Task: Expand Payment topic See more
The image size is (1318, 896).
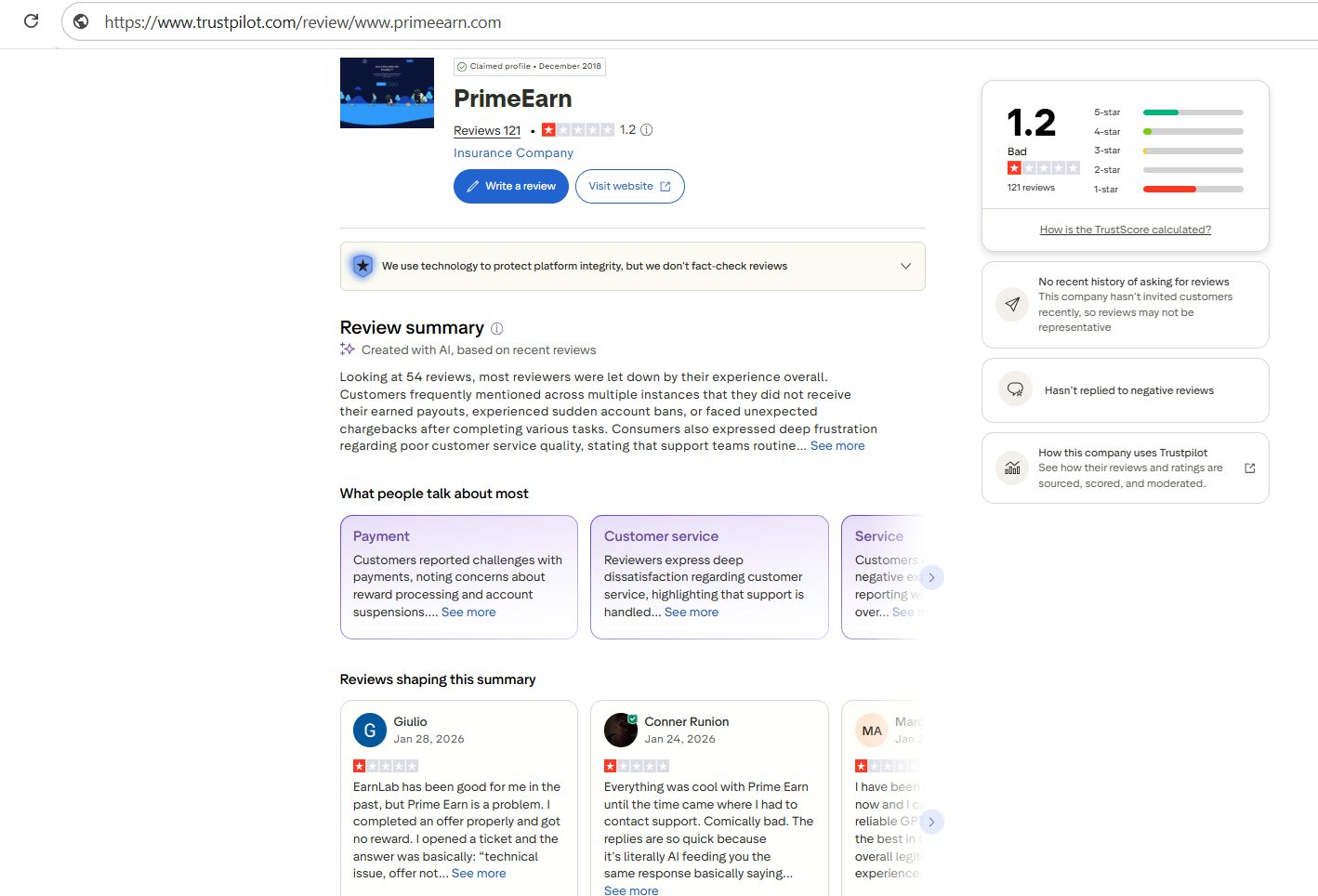Action: (x=468, y=613)
